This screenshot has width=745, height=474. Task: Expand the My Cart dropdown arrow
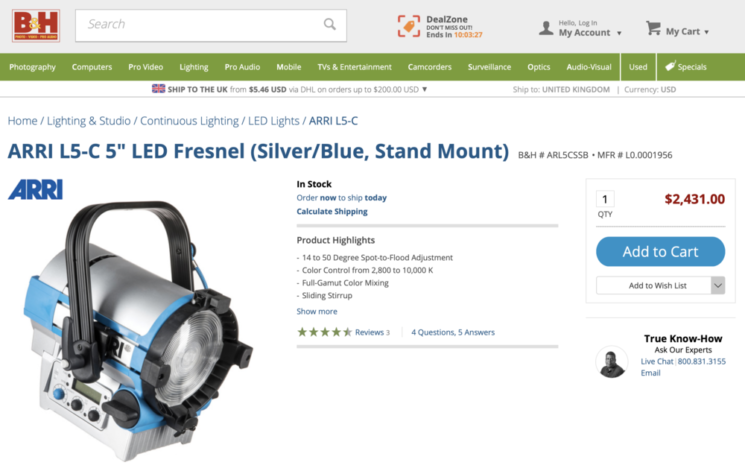(x=707, y=32)
